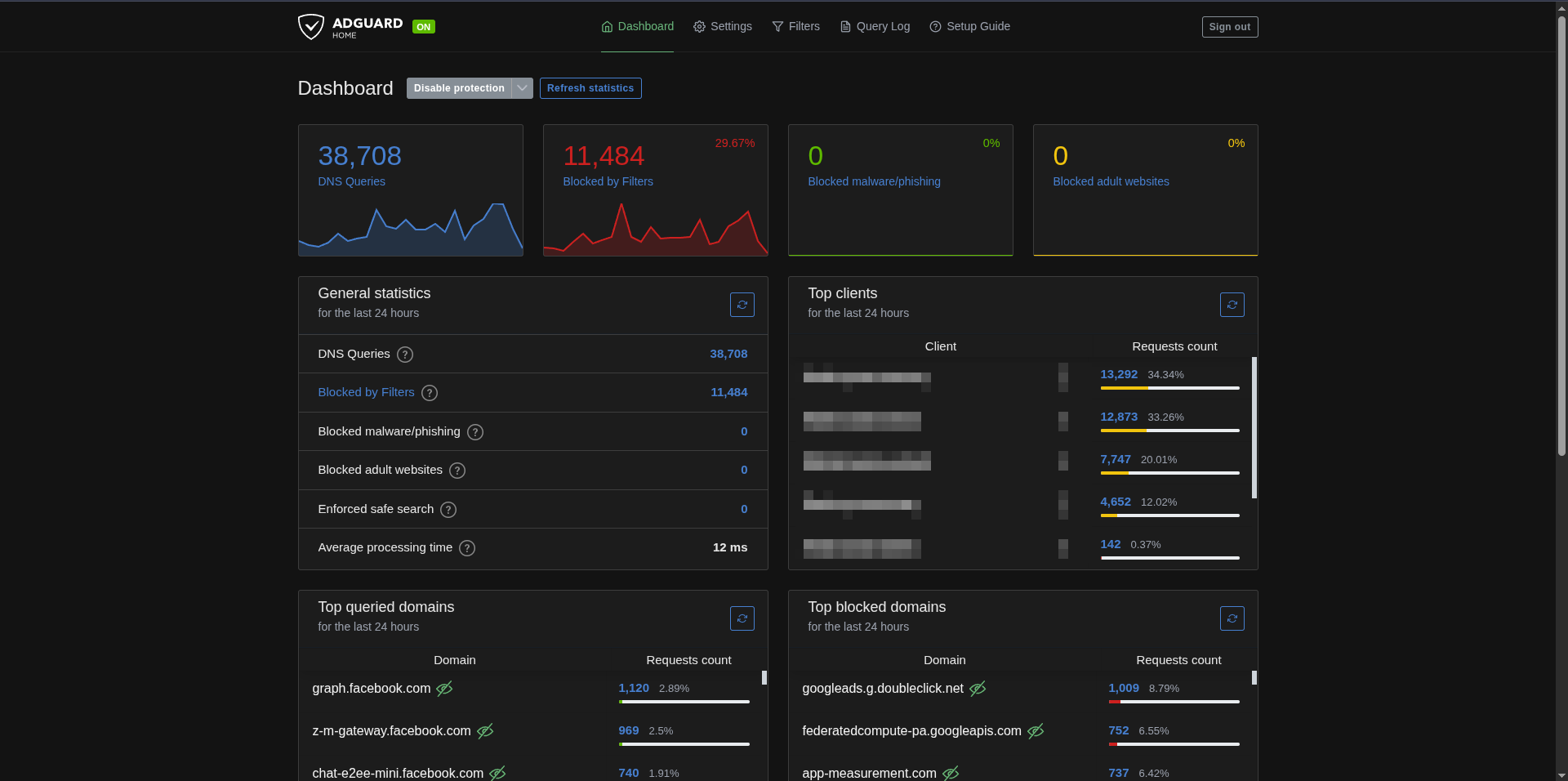1568x781 pixels.
Task: Click progress bar under 13,292 count
Action: (x=1169, y=388)
